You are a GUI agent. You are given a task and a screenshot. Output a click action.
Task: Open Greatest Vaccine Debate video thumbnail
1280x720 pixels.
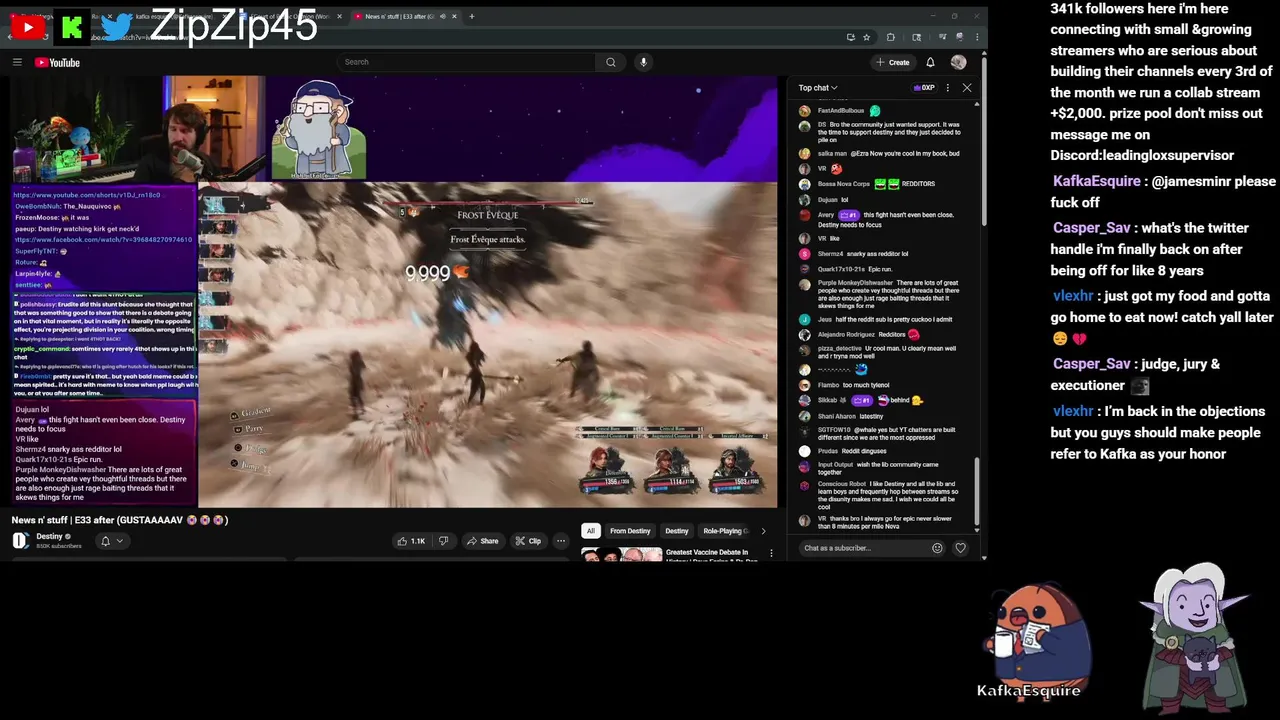coord(621,554)
